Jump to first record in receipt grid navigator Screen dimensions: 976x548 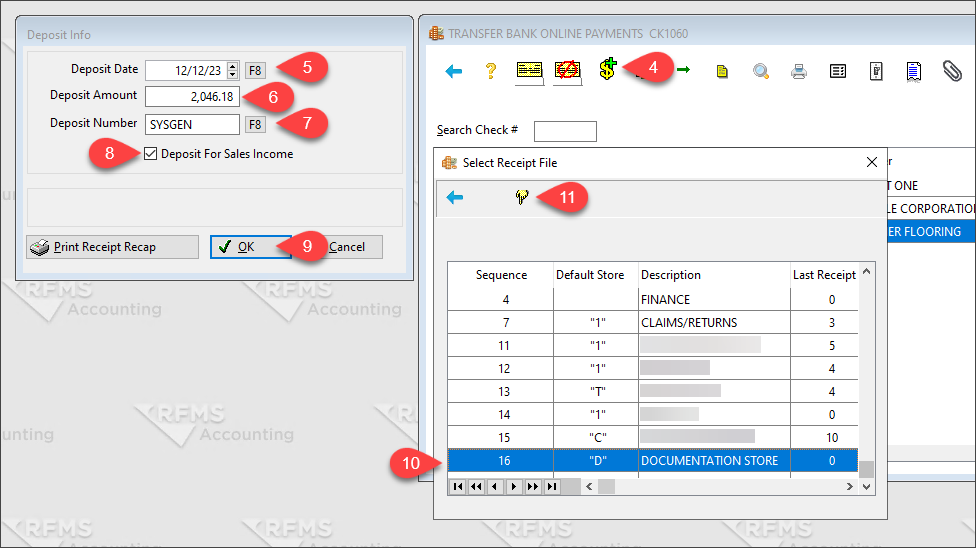[457, 487]
